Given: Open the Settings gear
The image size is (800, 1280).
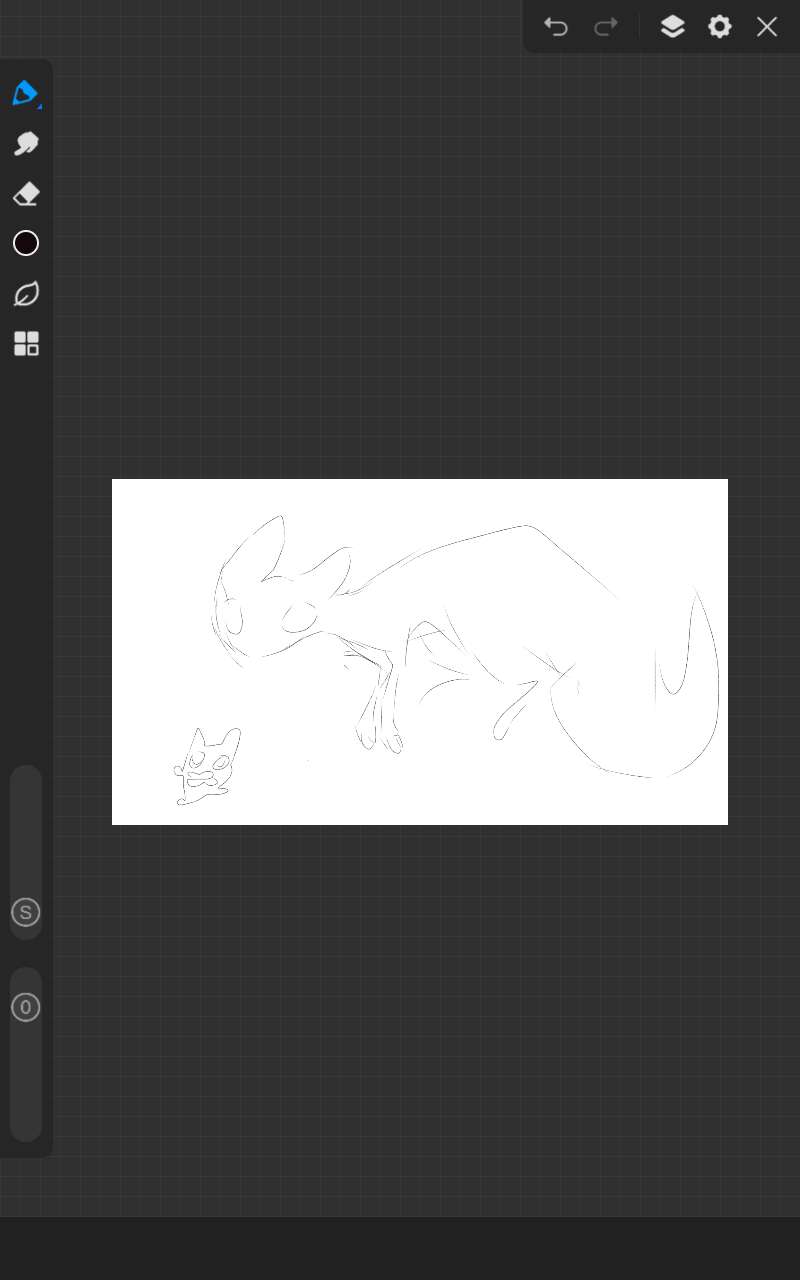Looking at the screenshot, I should [x=720, y=27].
